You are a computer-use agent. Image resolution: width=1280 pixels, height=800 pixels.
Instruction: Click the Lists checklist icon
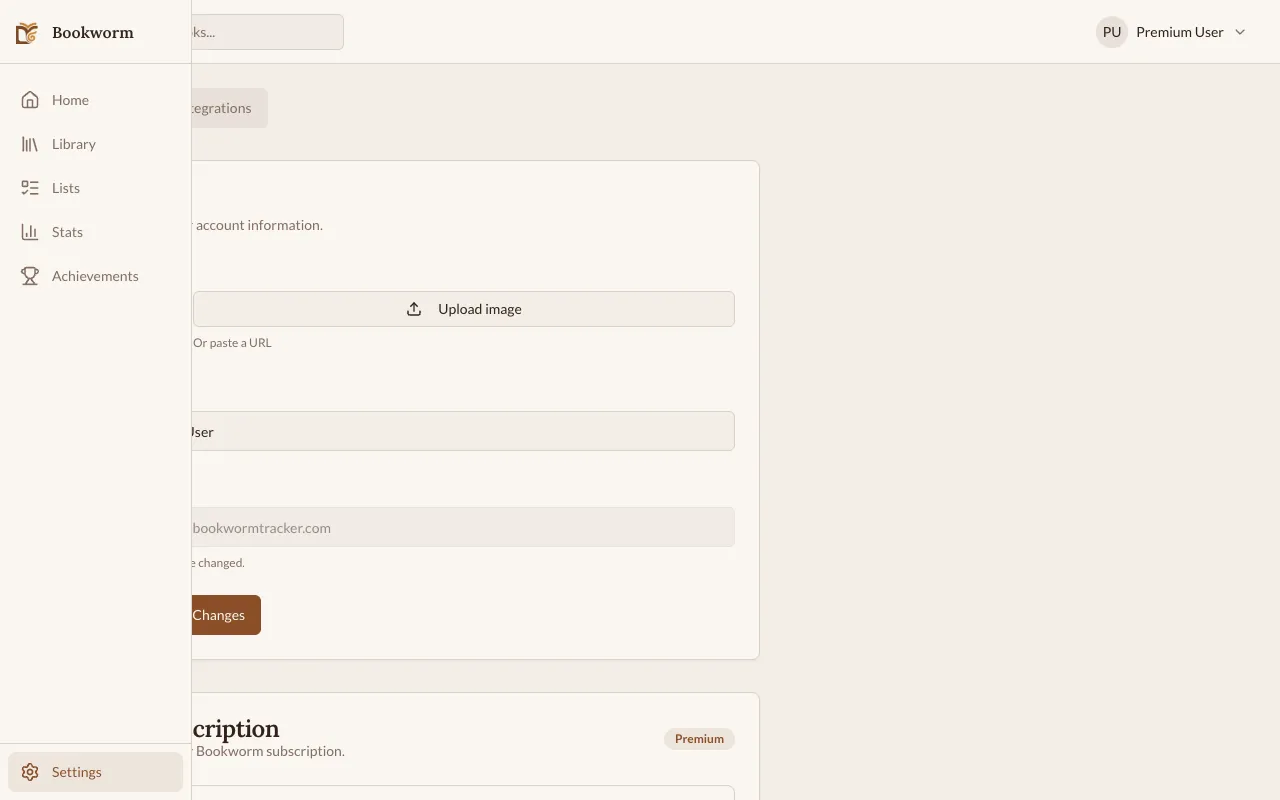coord(30,188)
